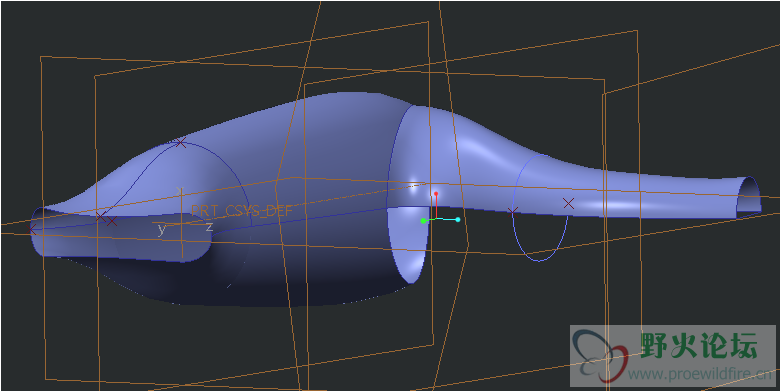
Task: Select the X point marker atop the left arc
Action: point(180,142)
